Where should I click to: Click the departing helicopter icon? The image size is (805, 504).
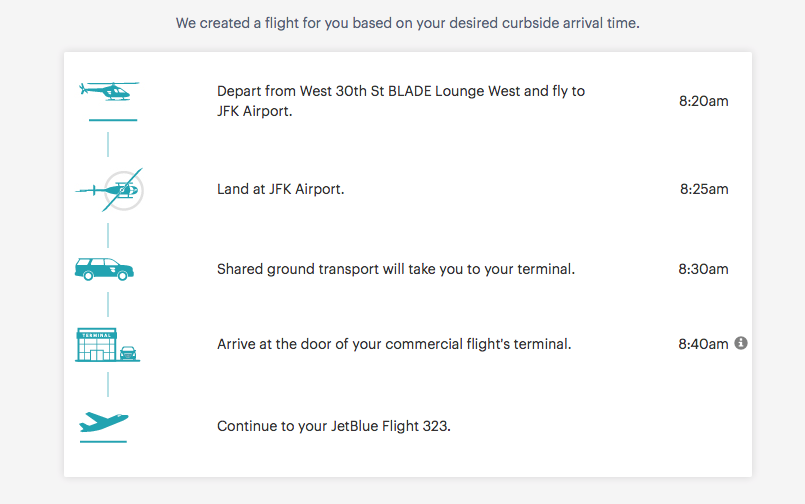tap(108, 92)
